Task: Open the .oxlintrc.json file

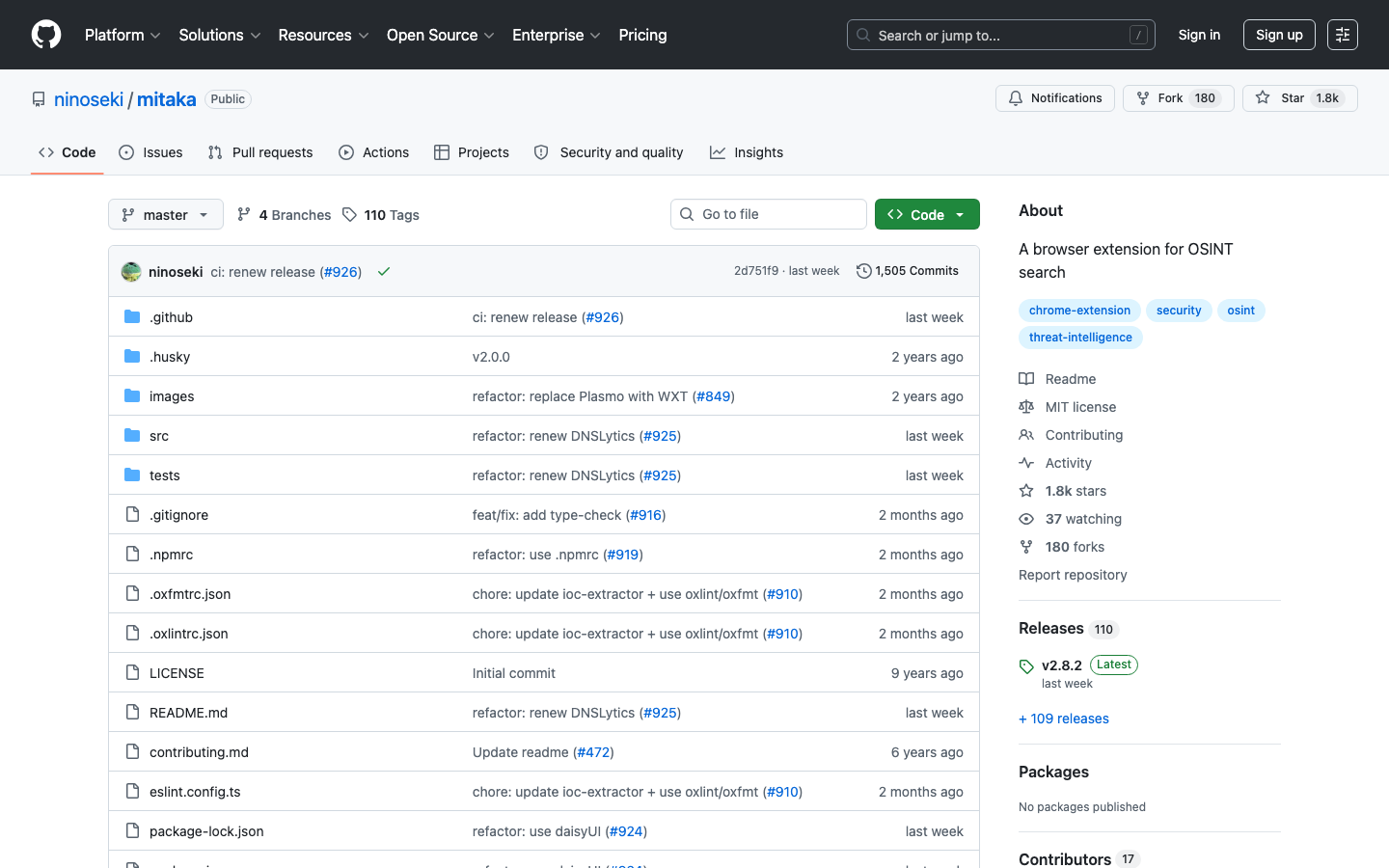Action: [x=189, y=634]
